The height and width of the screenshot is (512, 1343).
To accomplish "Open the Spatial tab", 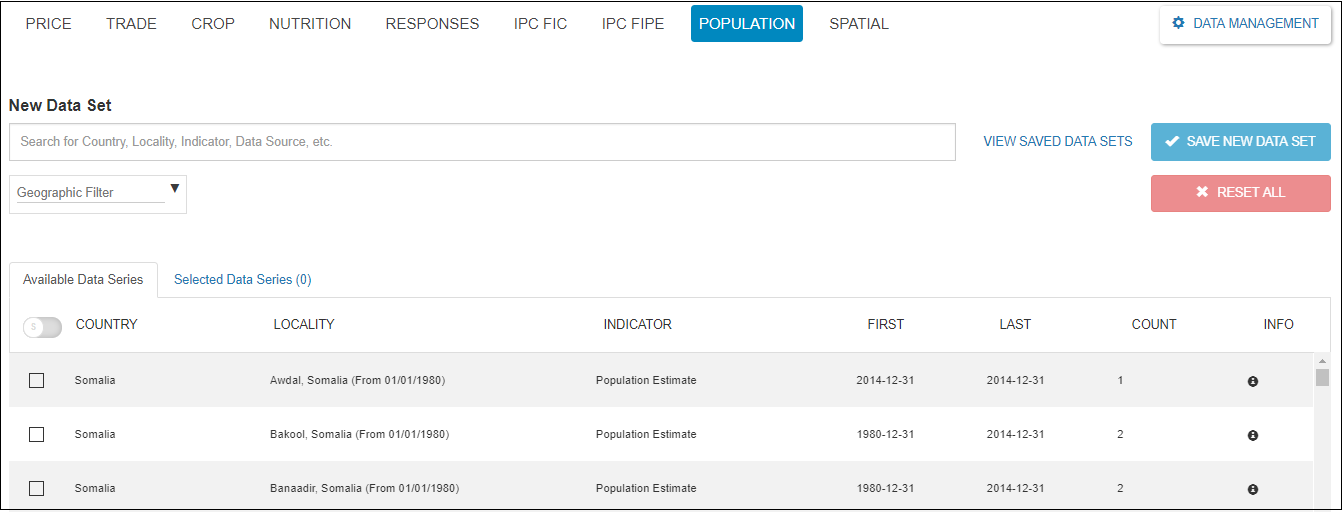I will tap(858, 24).
